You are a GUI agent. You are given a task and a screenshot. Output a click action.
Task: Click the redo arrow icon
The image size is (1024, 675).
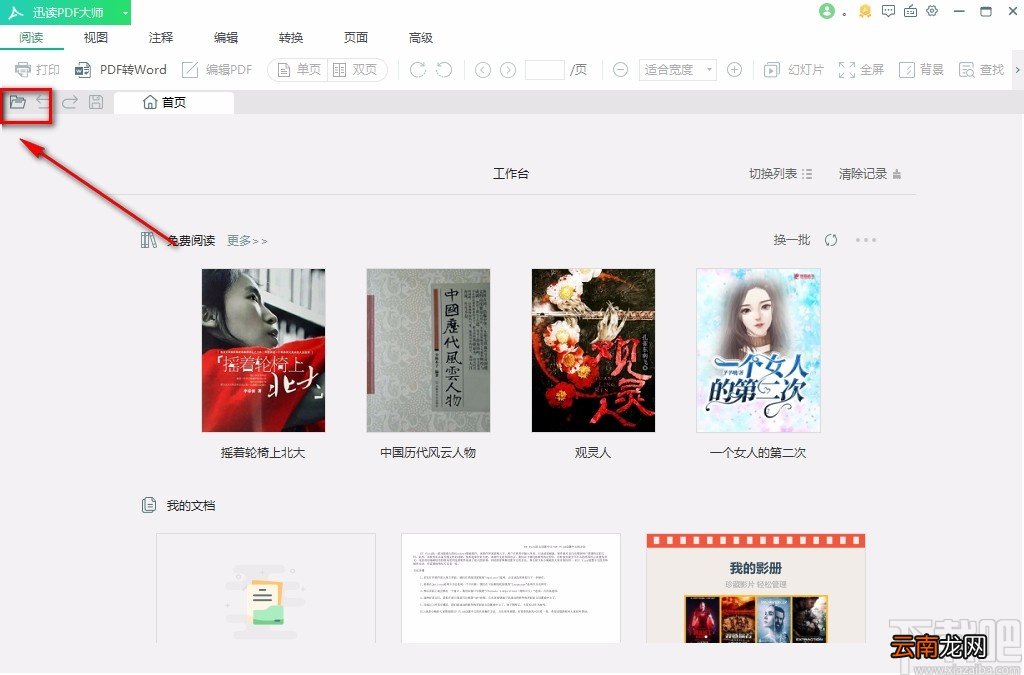(70, 102)
